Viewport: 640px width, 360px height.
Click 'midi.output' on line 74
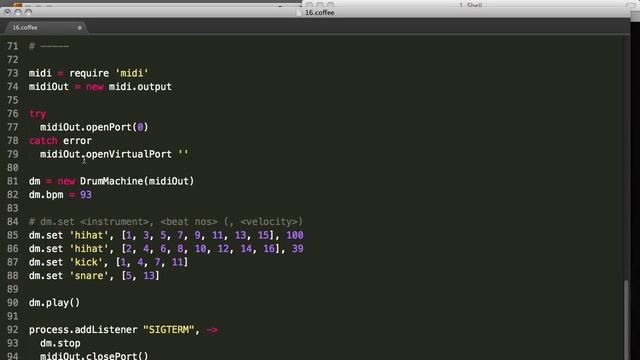click(140, 87)
